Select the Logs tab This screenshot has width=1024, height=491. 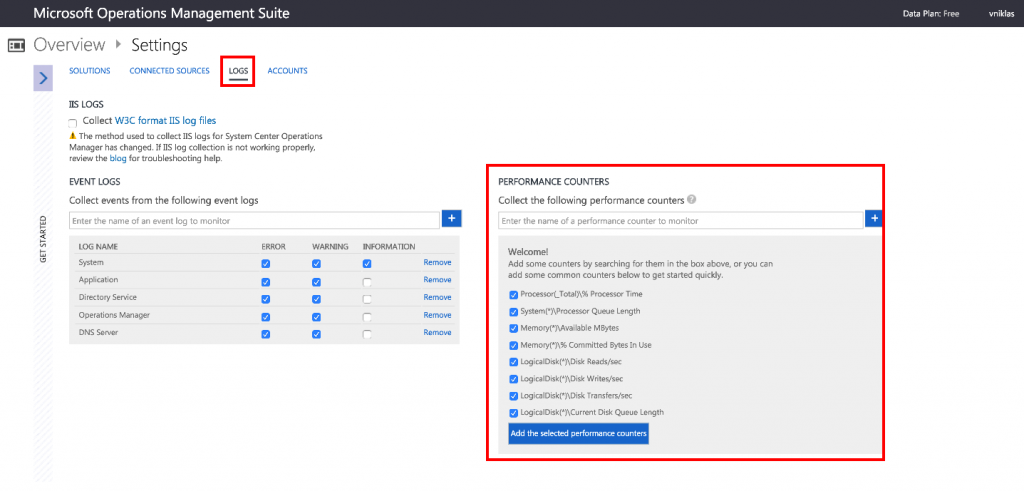238,71
